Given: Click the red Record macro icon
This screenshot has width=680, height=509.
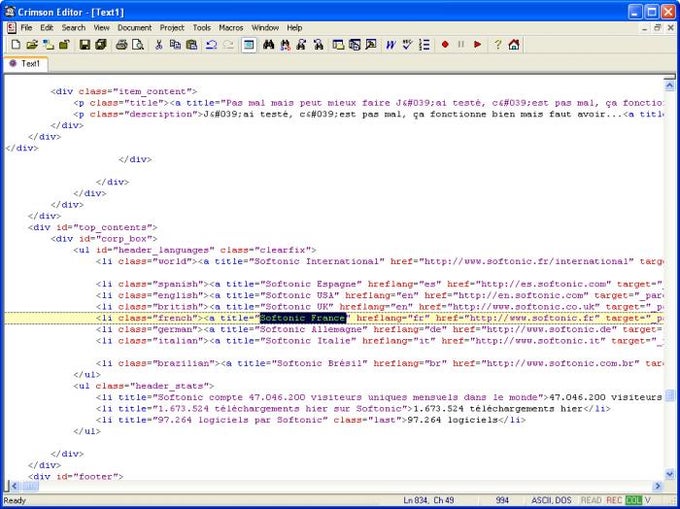Looking at the screenshot, I should (445, 45).
